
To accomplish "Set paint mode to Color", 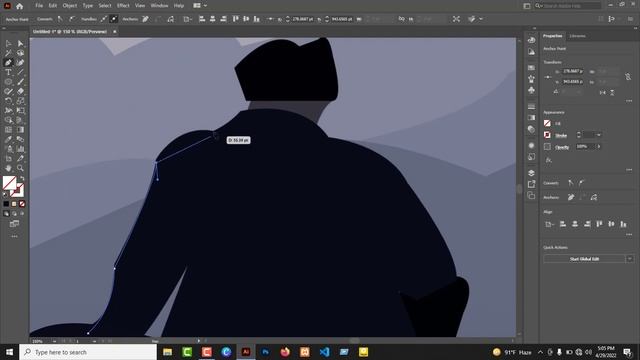I will [6, 204].
